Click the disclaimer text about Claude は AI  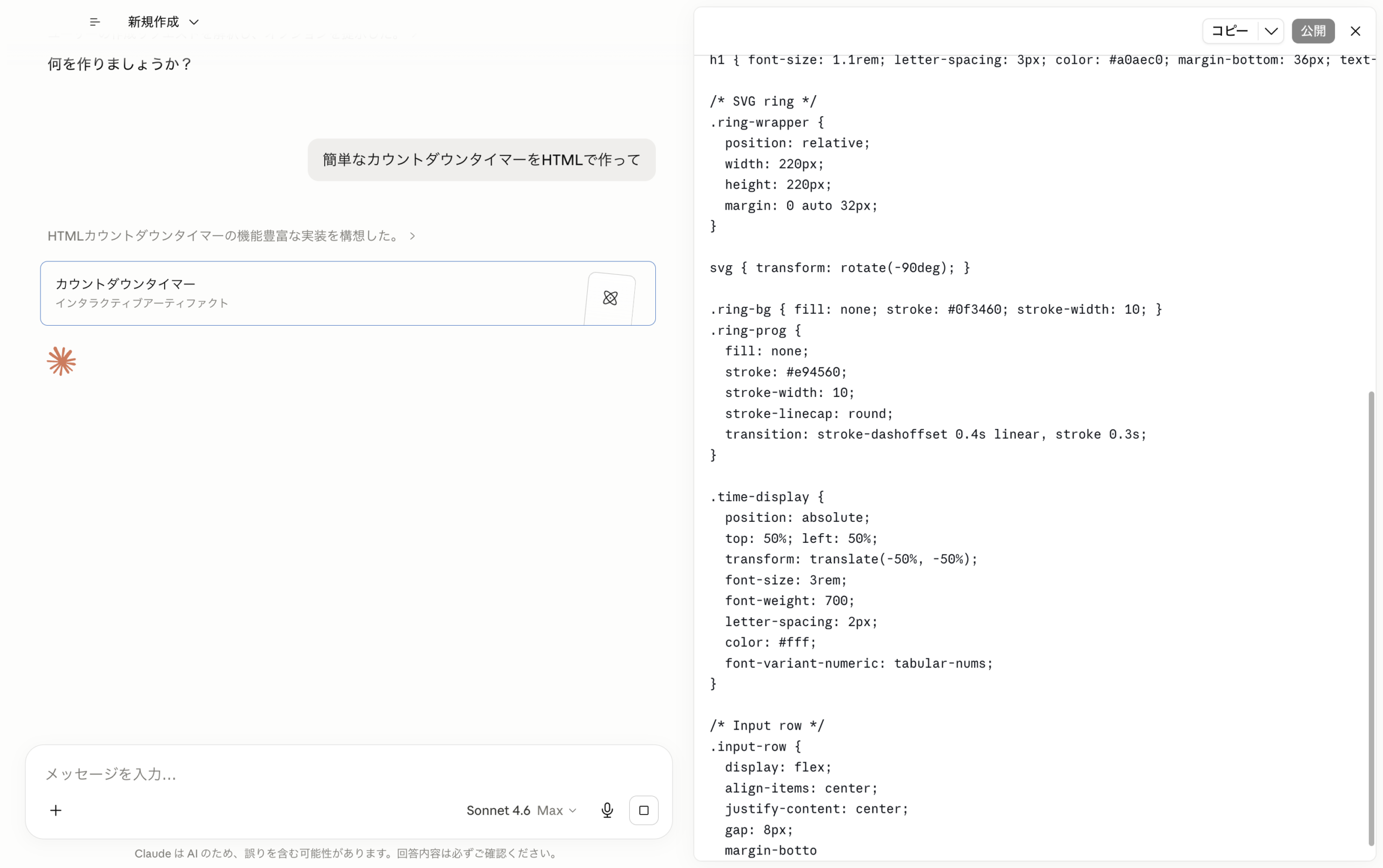(x=347, y=853)
